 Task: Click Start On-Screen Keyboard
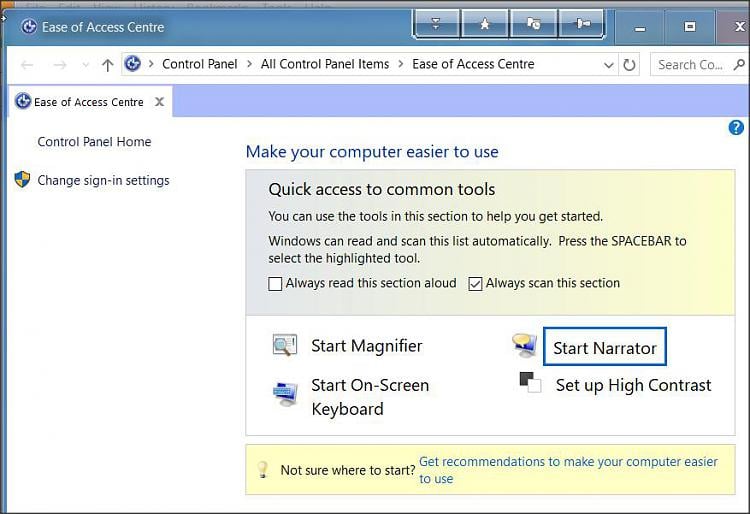370,397
